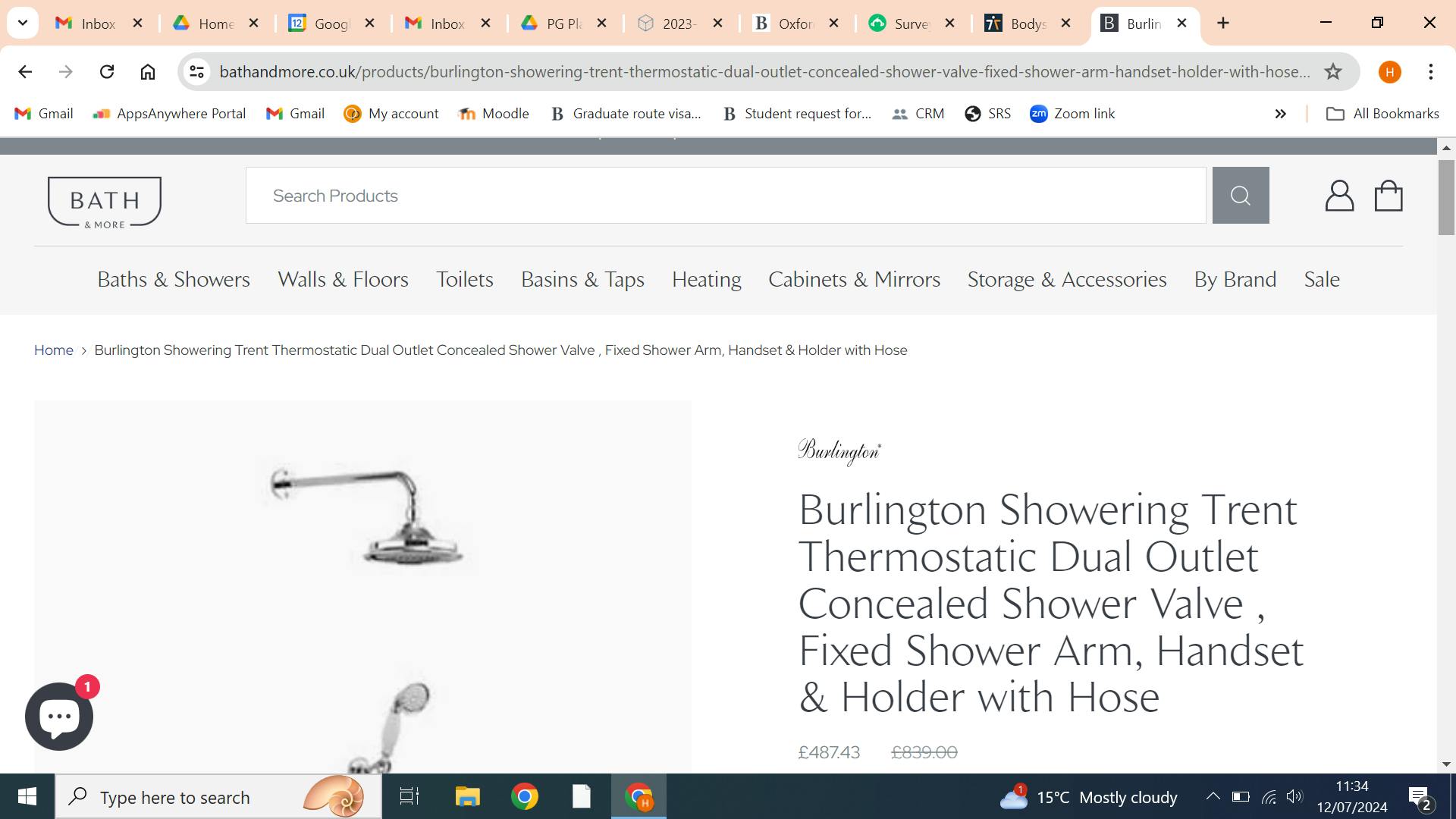This screenshot has height=819, width=1456.
Task: Click the Home breadcrumb link
Action: click(x=53, y=350)
